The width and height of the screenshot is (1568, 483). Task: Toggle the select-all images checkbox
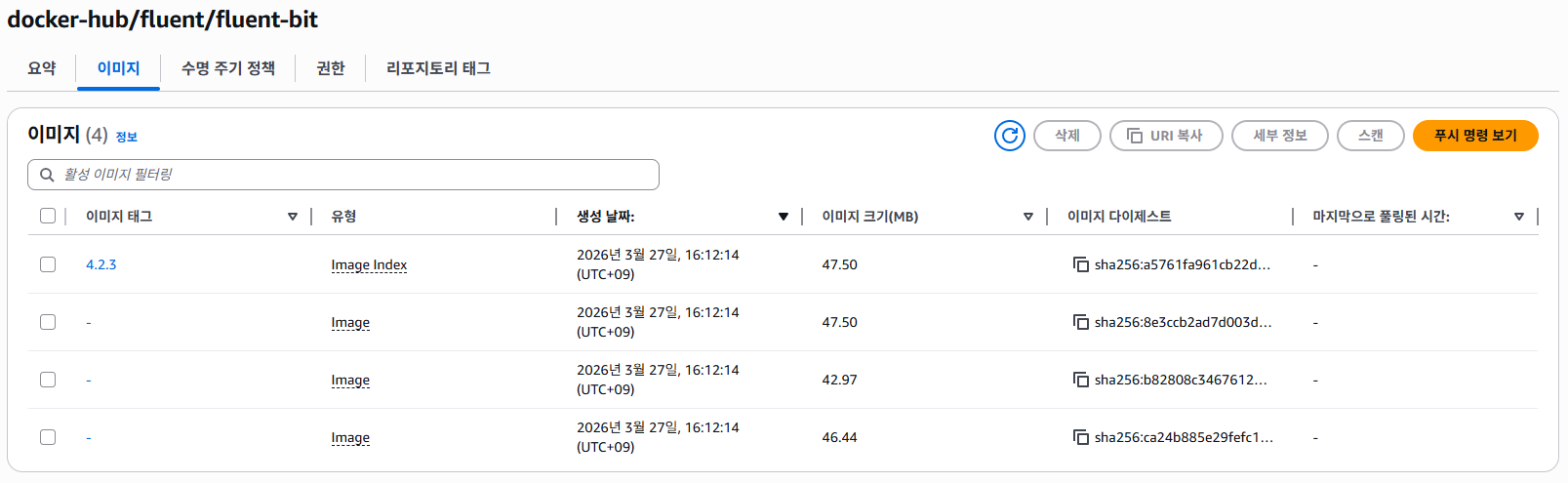pyautogui.click(x=48, y=216)
